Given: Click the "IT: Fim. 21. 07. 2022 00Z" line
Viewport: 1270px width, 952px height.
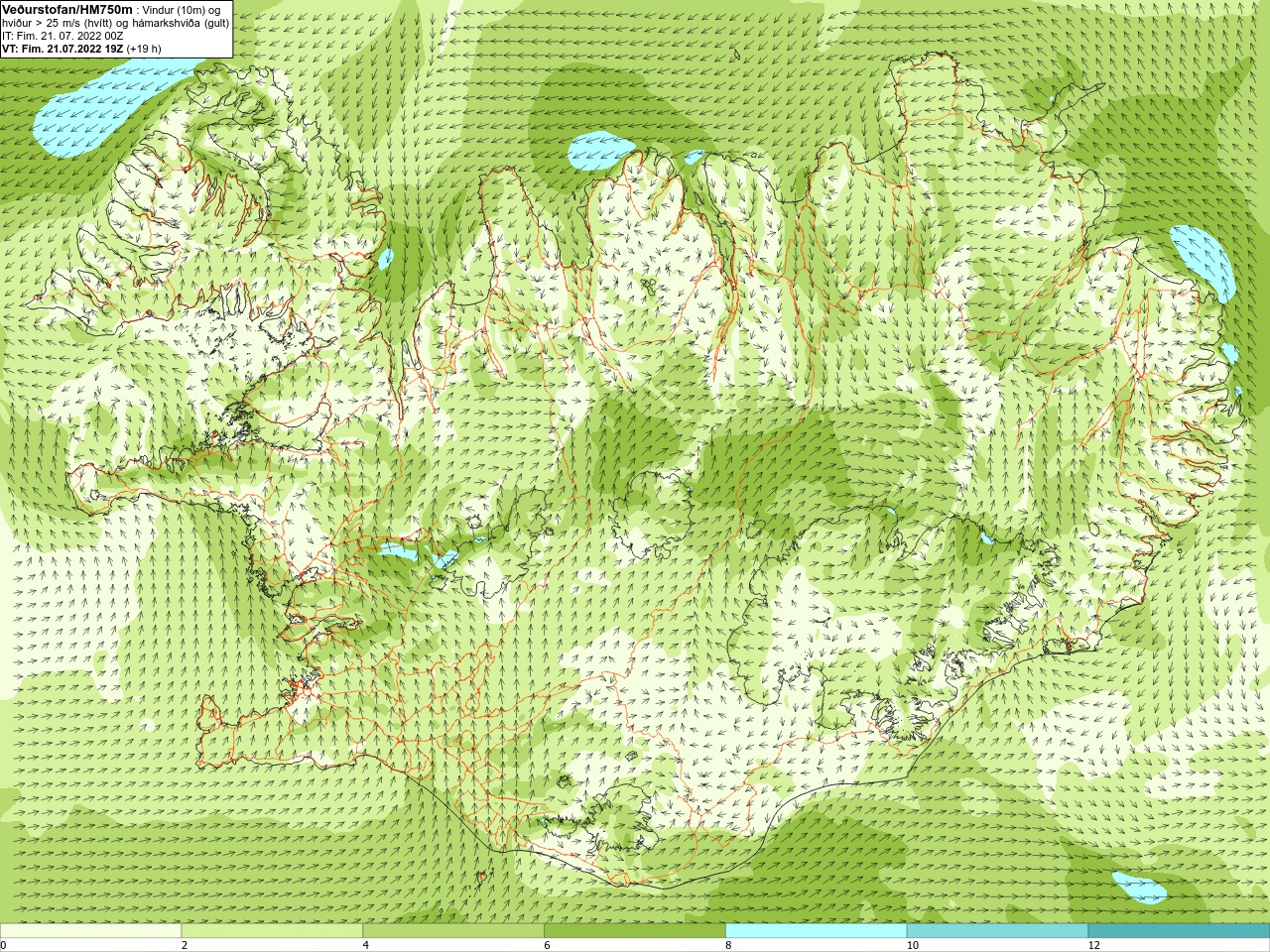Looking at the screenshot, I should tap(63, 36).
